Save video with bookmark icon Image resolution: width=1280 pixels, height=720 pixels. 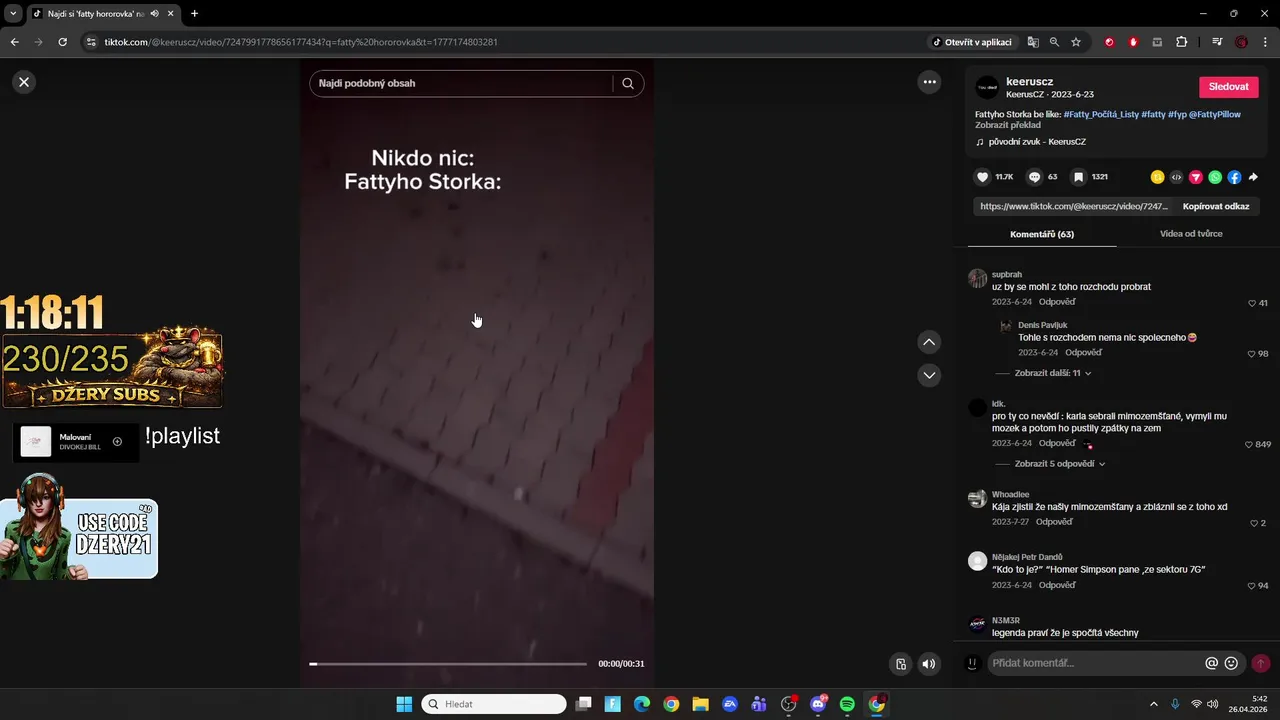(x=1078, y=177)
